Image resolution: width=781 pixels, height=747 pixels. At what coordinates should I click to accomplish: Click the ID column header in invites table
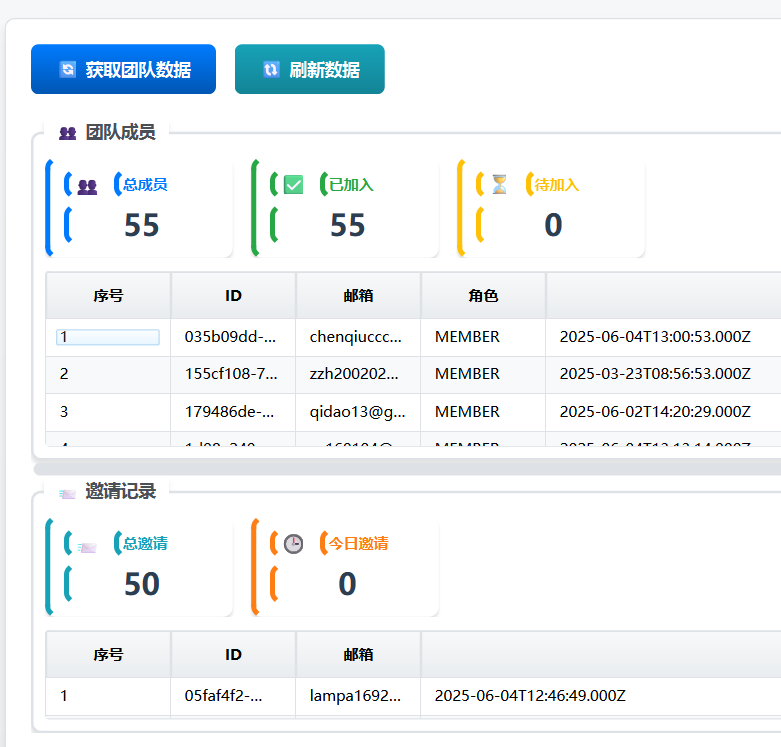pos(233,654)
